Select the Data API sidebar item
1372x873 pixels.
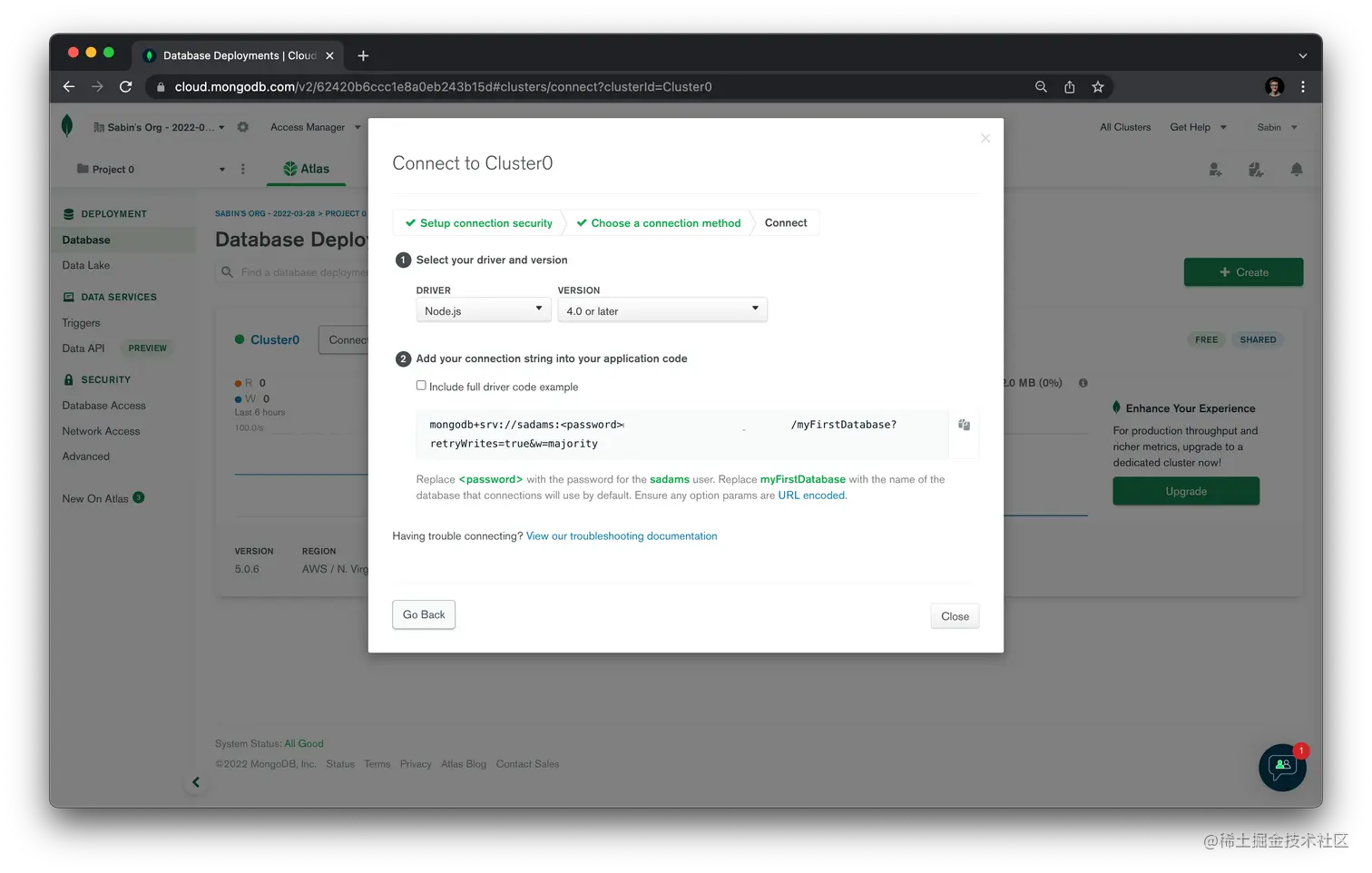tap(83, 348)
